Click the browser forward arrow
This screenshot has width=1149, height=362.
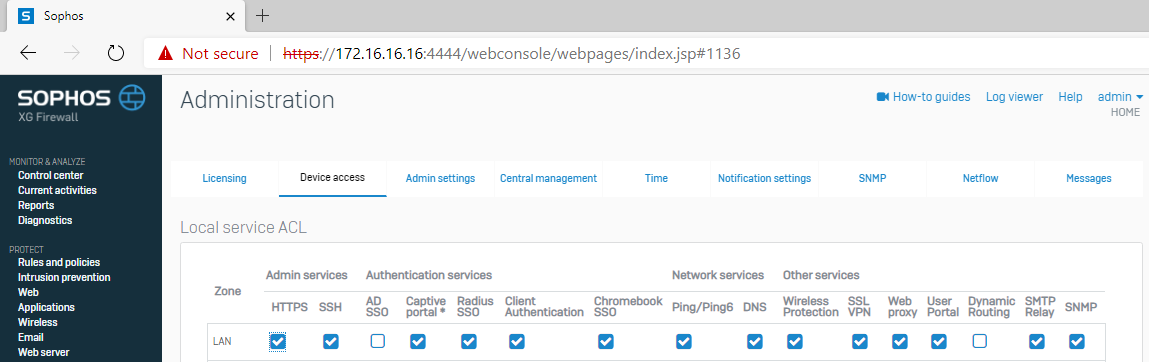[x=72, y=53]
